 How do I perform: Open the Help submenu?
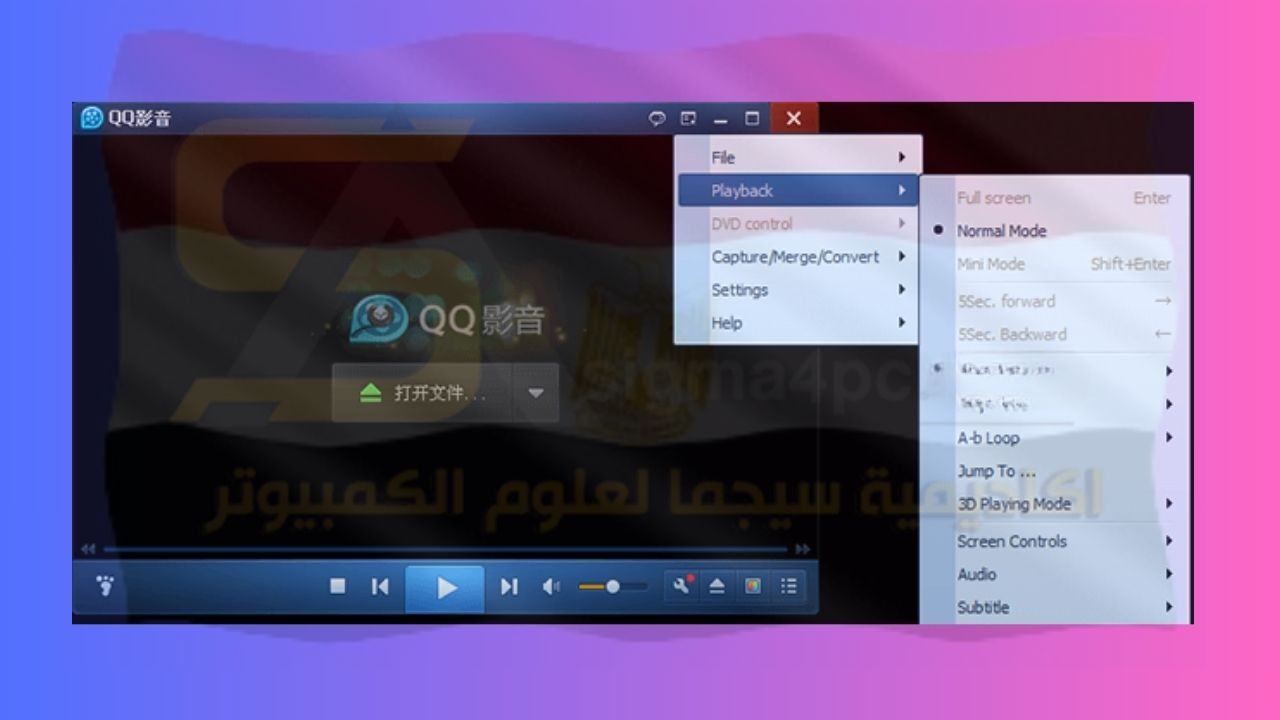[x=798, y=322]
